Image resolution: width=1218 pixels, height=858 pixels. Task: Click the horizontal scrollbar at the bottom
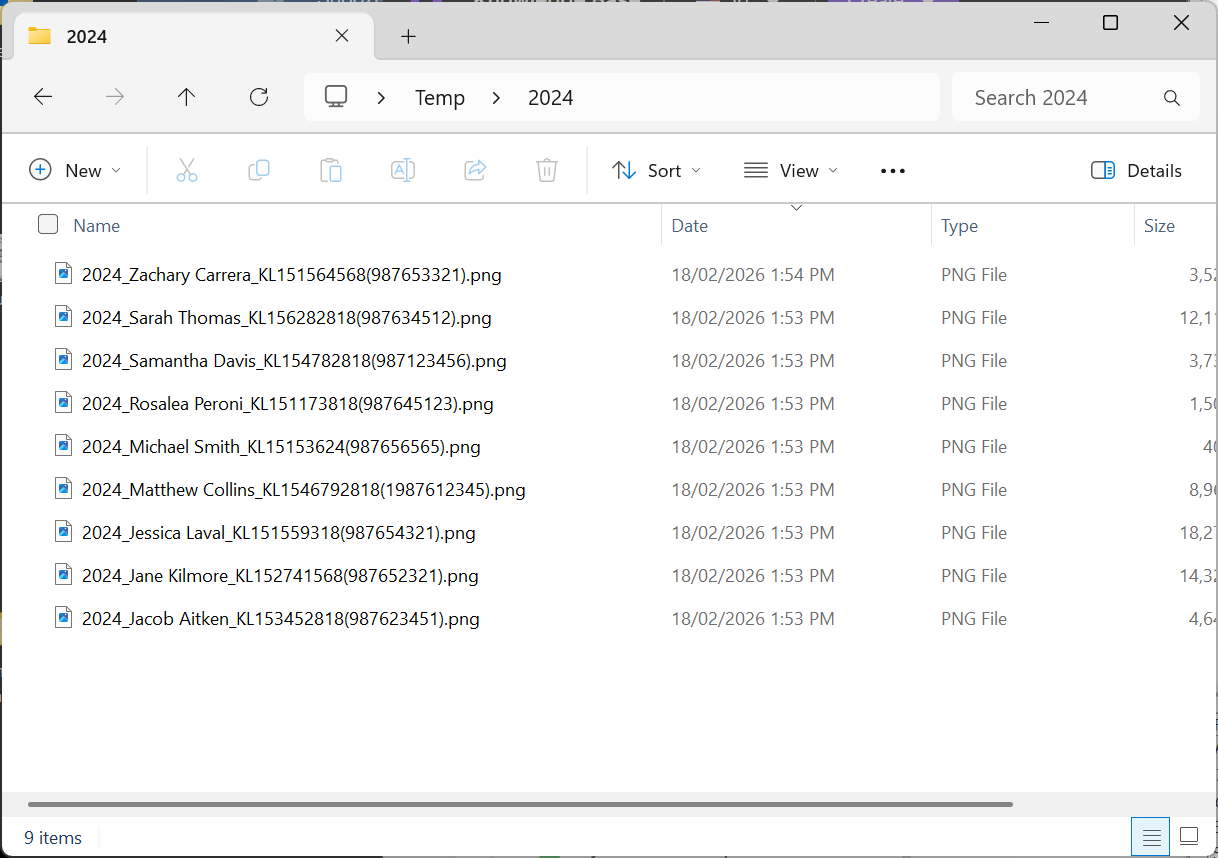point(520,804)
